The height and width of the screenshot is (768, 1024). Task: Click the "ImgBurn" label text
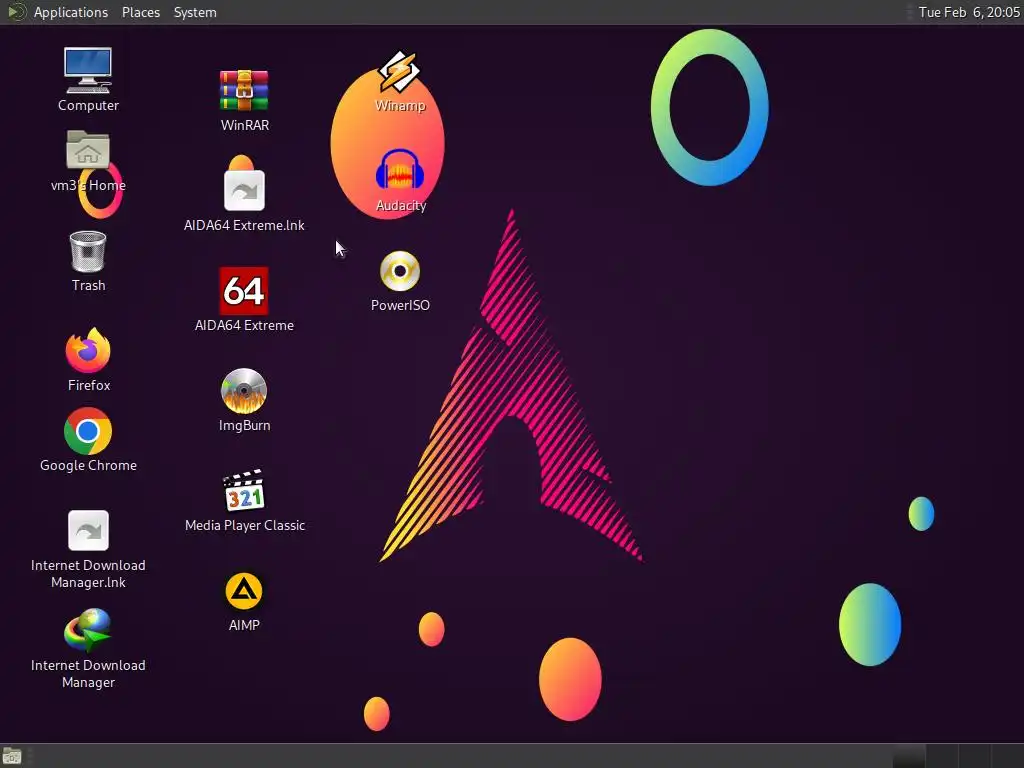coord(244,425)
